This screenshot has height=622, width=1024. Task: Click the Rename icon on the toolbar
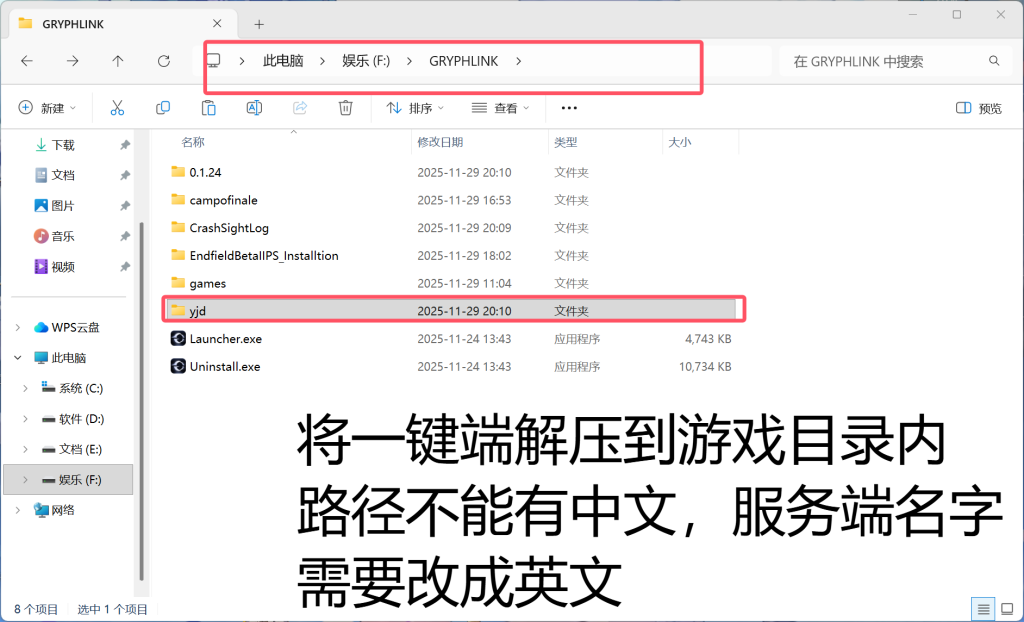click(254, 107)
